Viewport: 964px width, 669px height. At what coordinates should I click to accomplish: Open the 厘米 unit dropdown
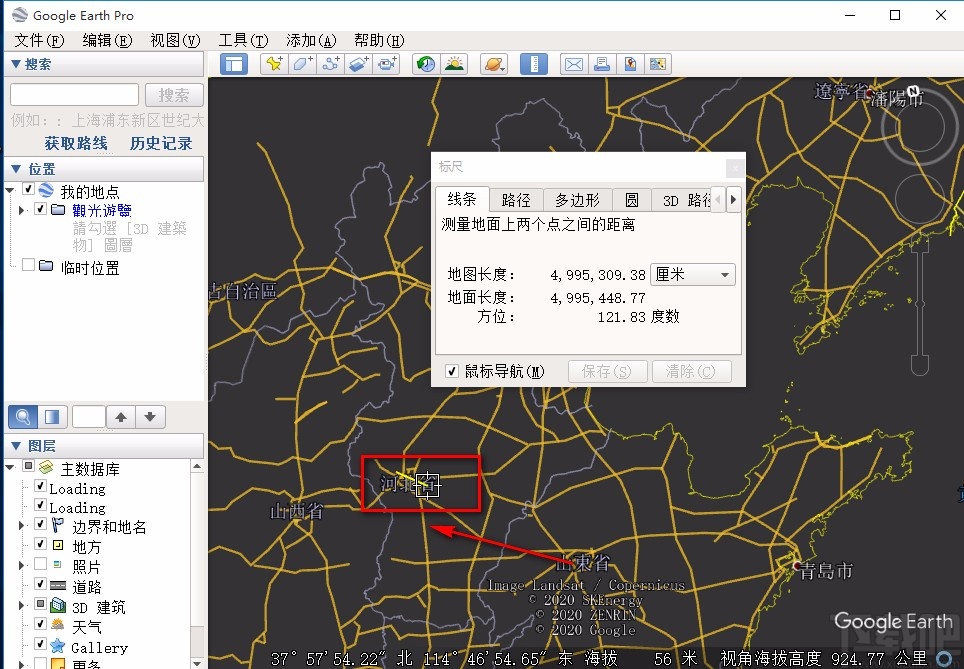[692, 274]
